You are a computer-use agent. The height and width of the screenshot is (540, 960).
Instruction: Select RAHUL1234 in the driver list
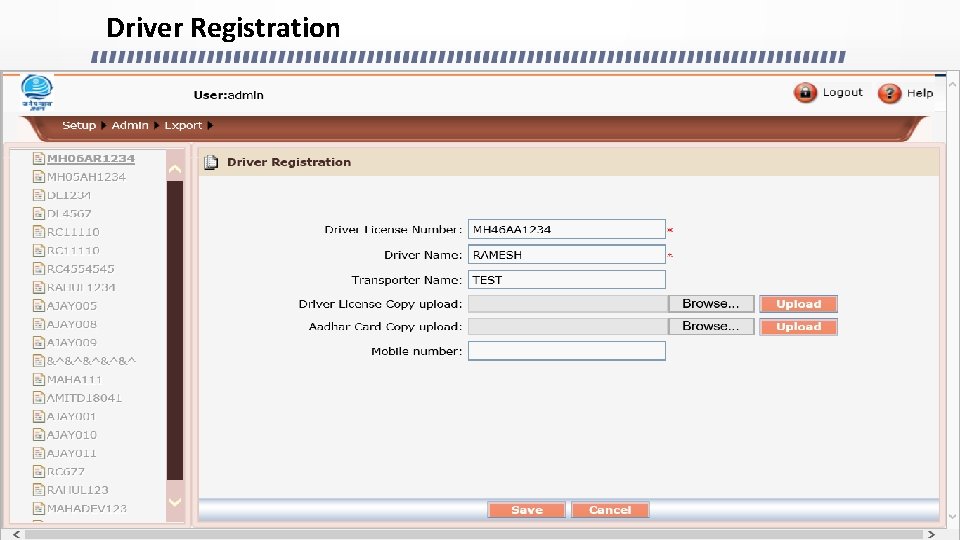[x=81, y=287]
